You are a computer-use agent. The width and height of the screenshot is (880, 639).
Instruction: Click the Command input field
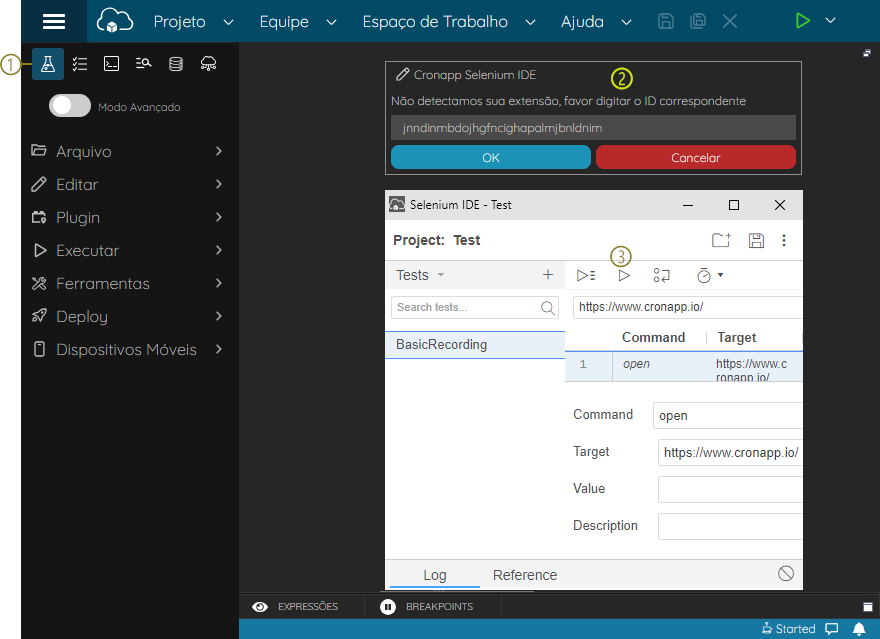tap(728, 416)
